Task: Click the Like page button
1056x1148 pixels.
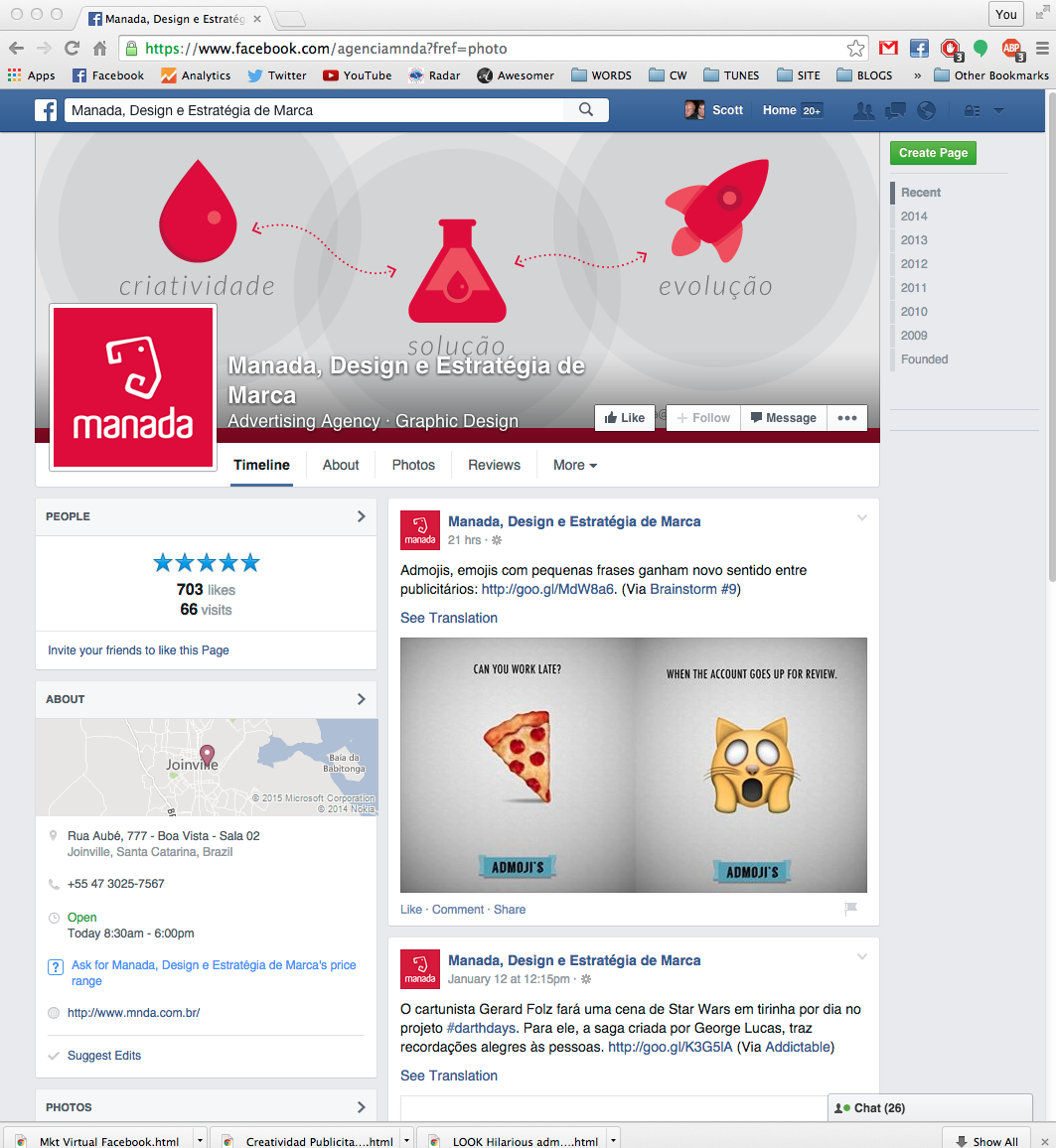Action: pos(625,418)
